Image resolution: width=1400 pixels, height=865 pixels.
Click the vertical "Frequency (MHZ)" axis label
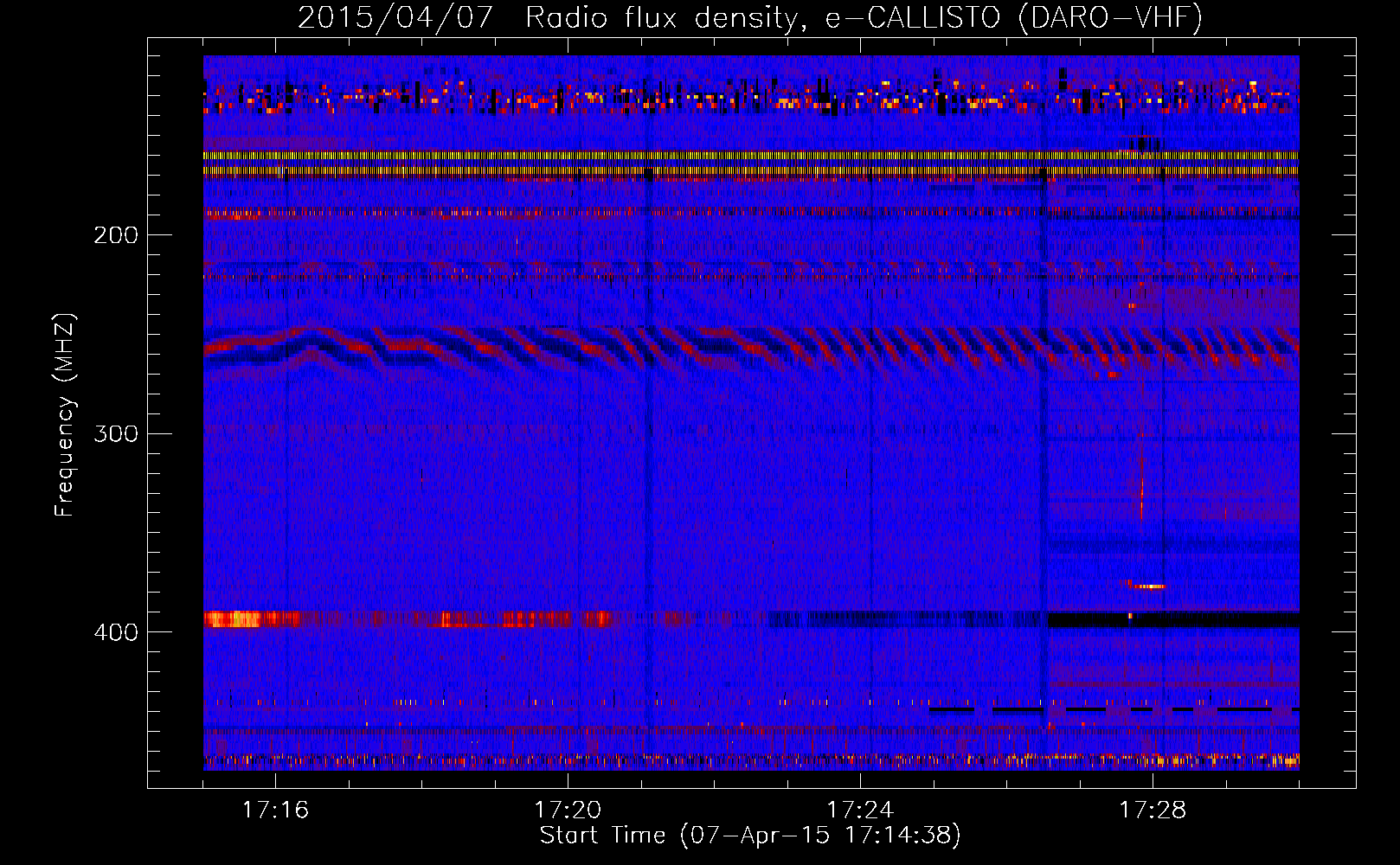pyautogui.click(x=65, y=415)
